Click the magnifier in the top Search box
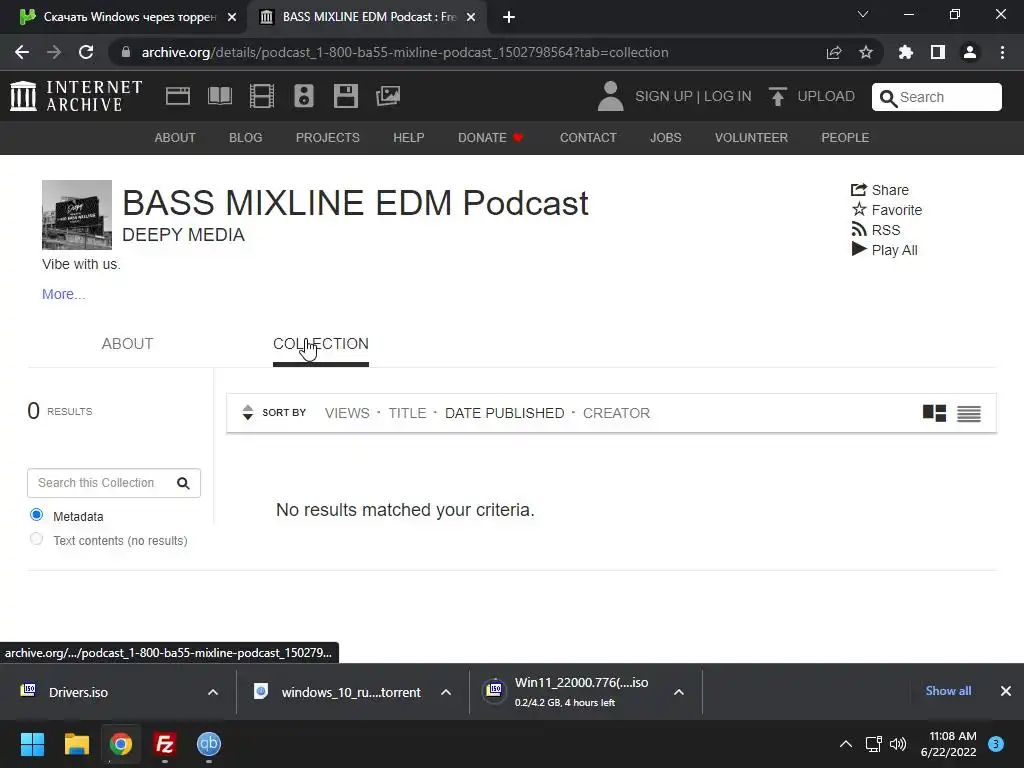1024x768 pixels. 888,98
